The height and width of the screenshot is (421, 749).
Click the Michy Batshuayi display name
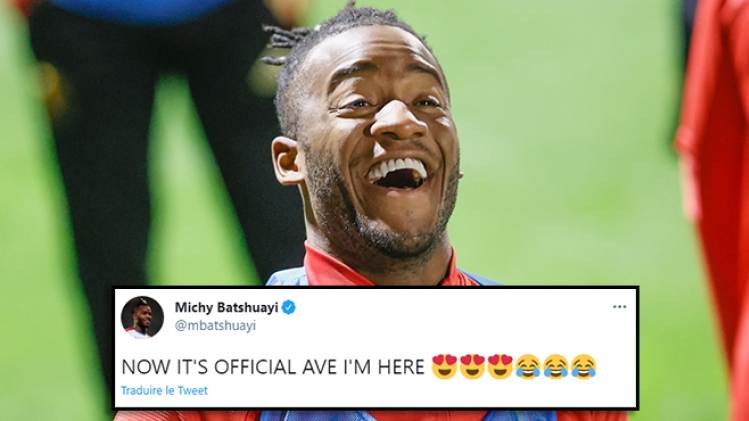tap(226, 307)
